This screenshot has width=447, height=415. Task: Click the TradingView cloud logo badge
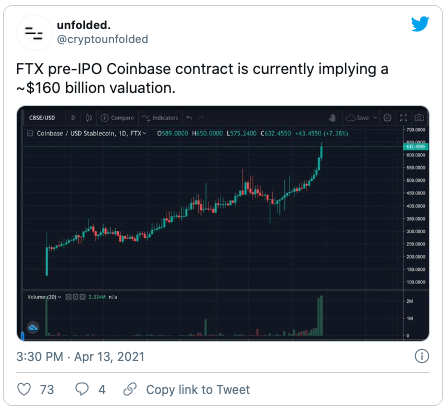pyautogui.click(x=33, y=328)
